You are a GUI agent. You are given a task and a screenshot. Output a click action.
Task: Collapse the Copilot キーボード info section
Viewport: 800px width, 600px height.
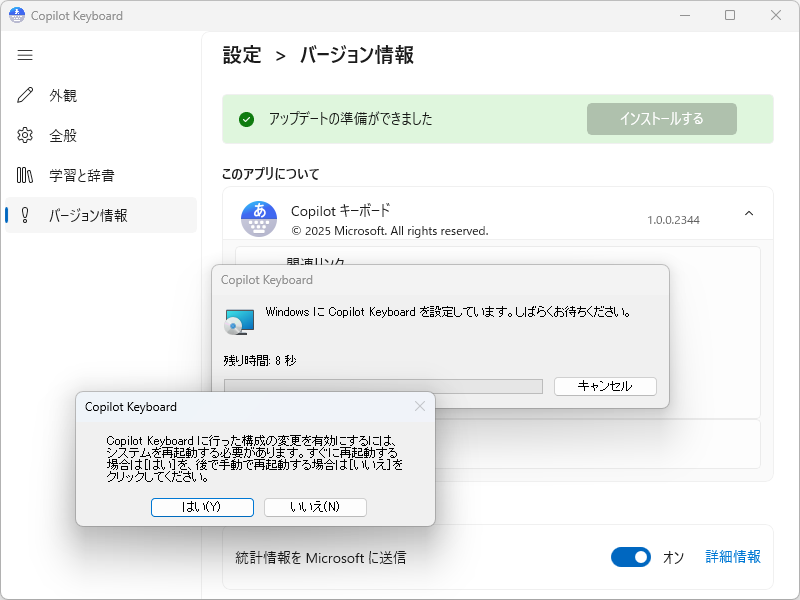[x=749, y=212]
